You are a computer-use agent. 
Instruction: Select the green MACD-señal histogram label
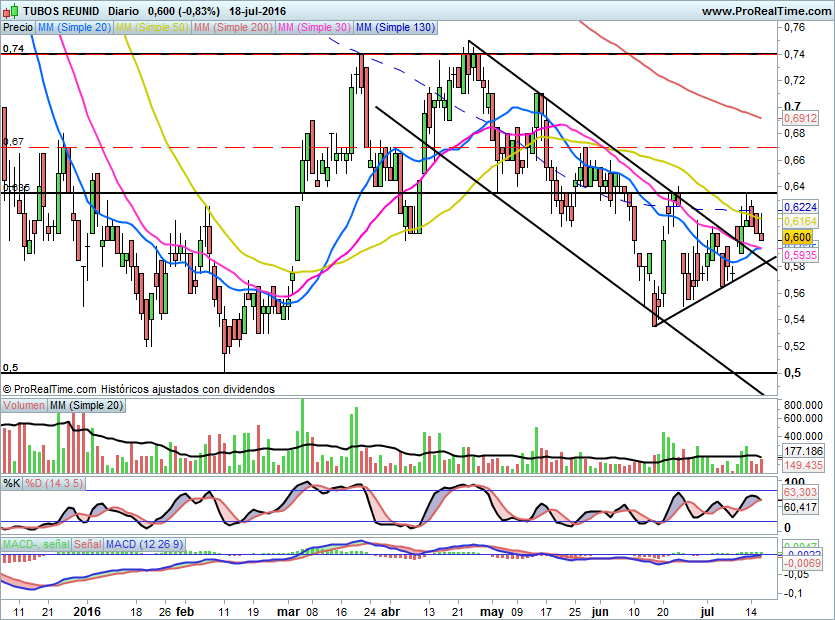pos(35,543)
